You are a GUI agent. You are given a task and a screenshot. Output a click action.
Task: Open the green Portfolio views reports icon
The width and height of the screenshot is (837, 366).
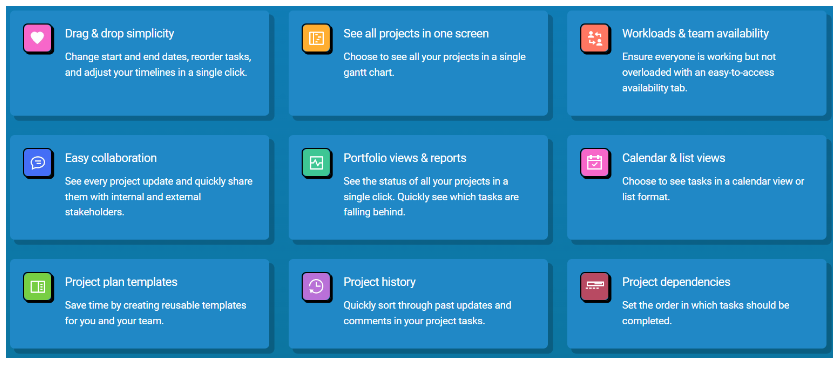coord(316,162)
